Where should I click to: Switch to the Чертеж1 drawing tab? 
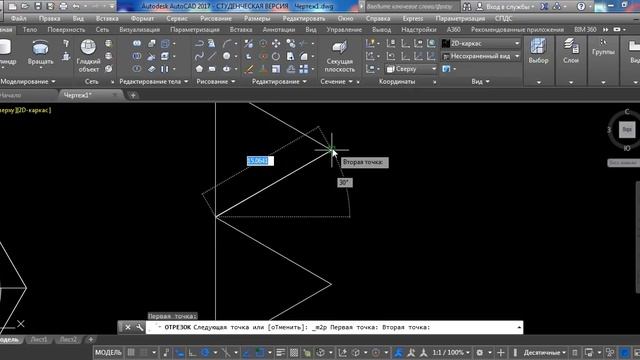[x=78, y=95]
